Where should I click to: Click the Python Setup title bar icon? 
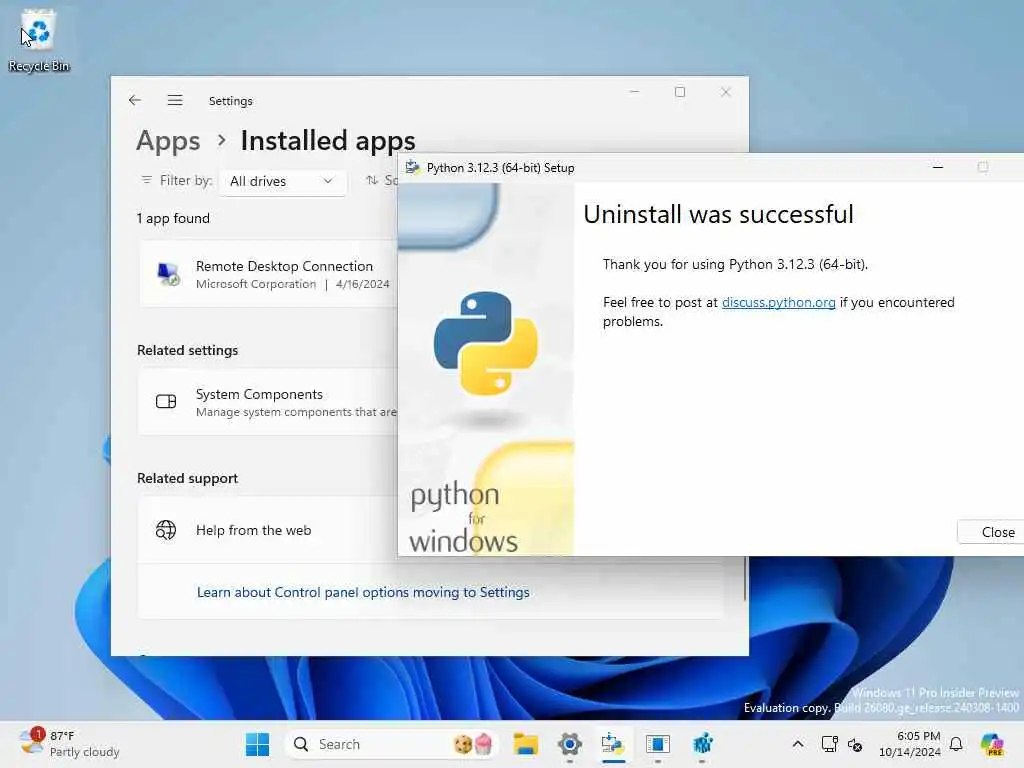click(x=412, y=167)
